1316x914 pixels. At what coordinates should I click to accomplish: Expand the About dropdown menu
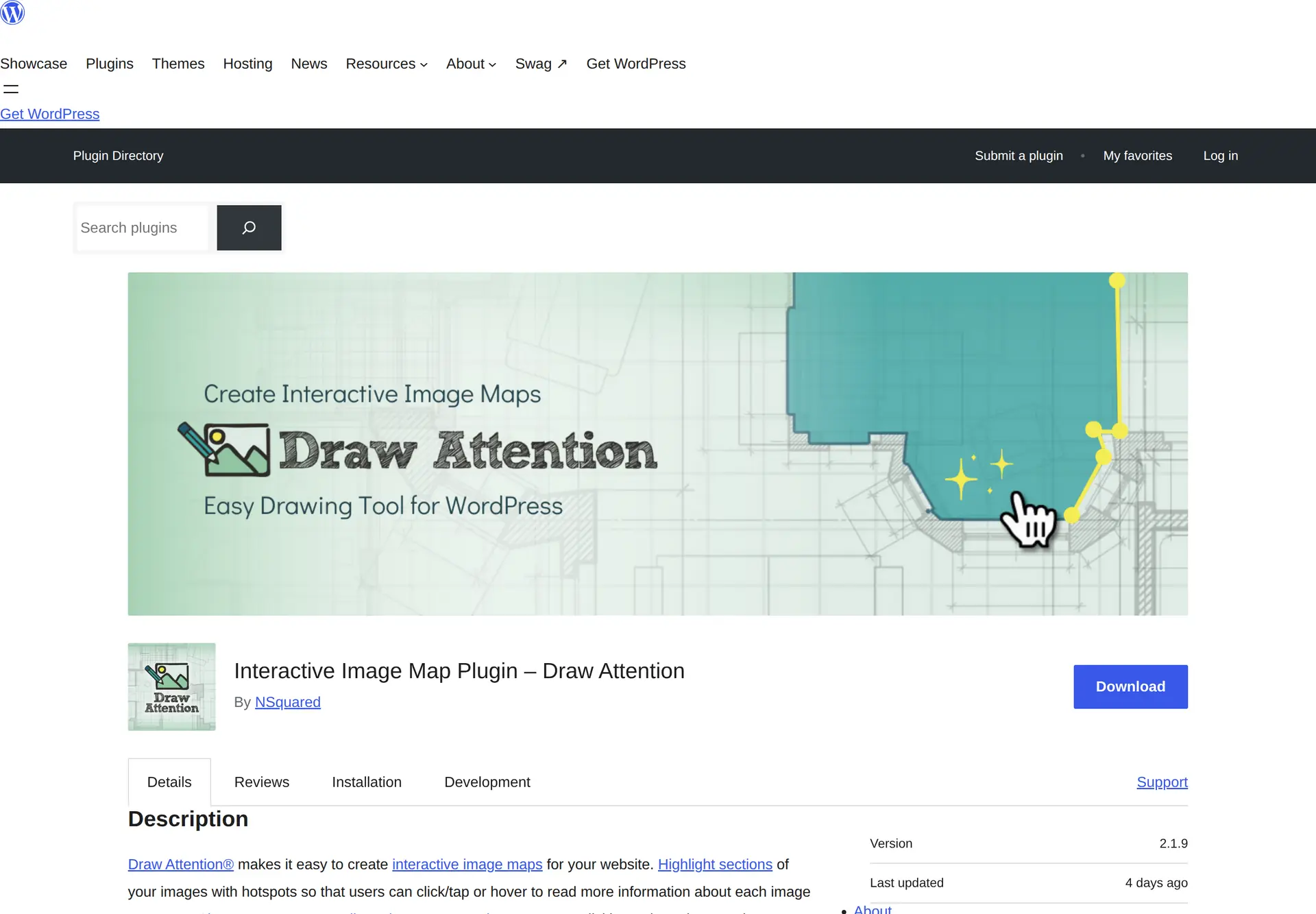[471, 64]
